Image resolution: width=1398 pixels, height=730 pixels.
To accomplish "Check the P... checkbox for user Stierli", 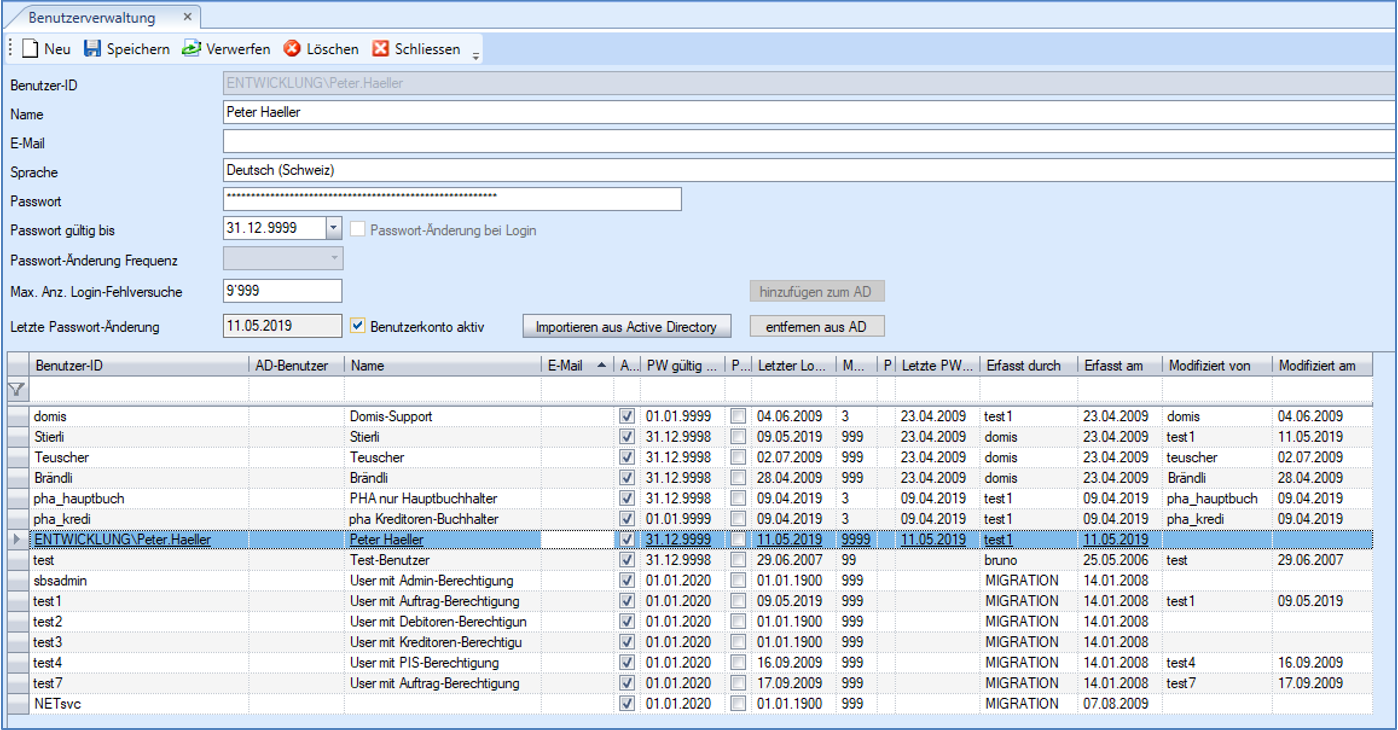I will tap(738, 437).
